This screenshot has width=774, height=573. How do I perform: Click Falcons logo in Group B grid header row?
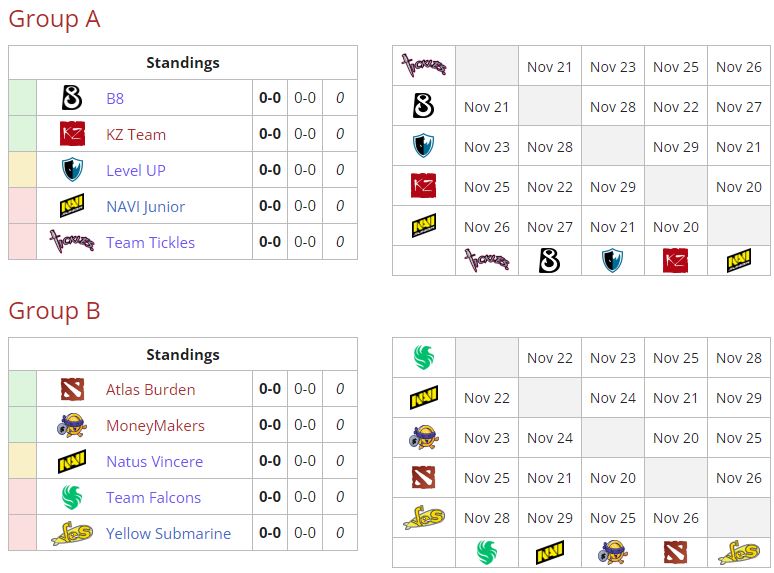click(x=486, y=552)
